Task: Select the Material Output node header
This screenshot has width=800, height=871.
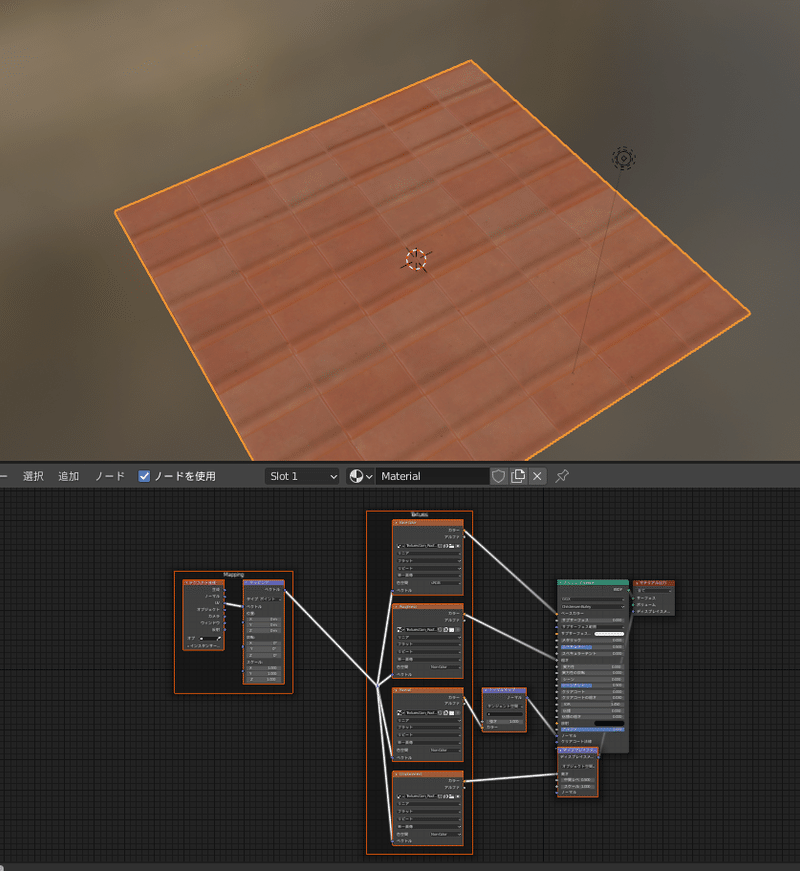Action: pos(654,583)
